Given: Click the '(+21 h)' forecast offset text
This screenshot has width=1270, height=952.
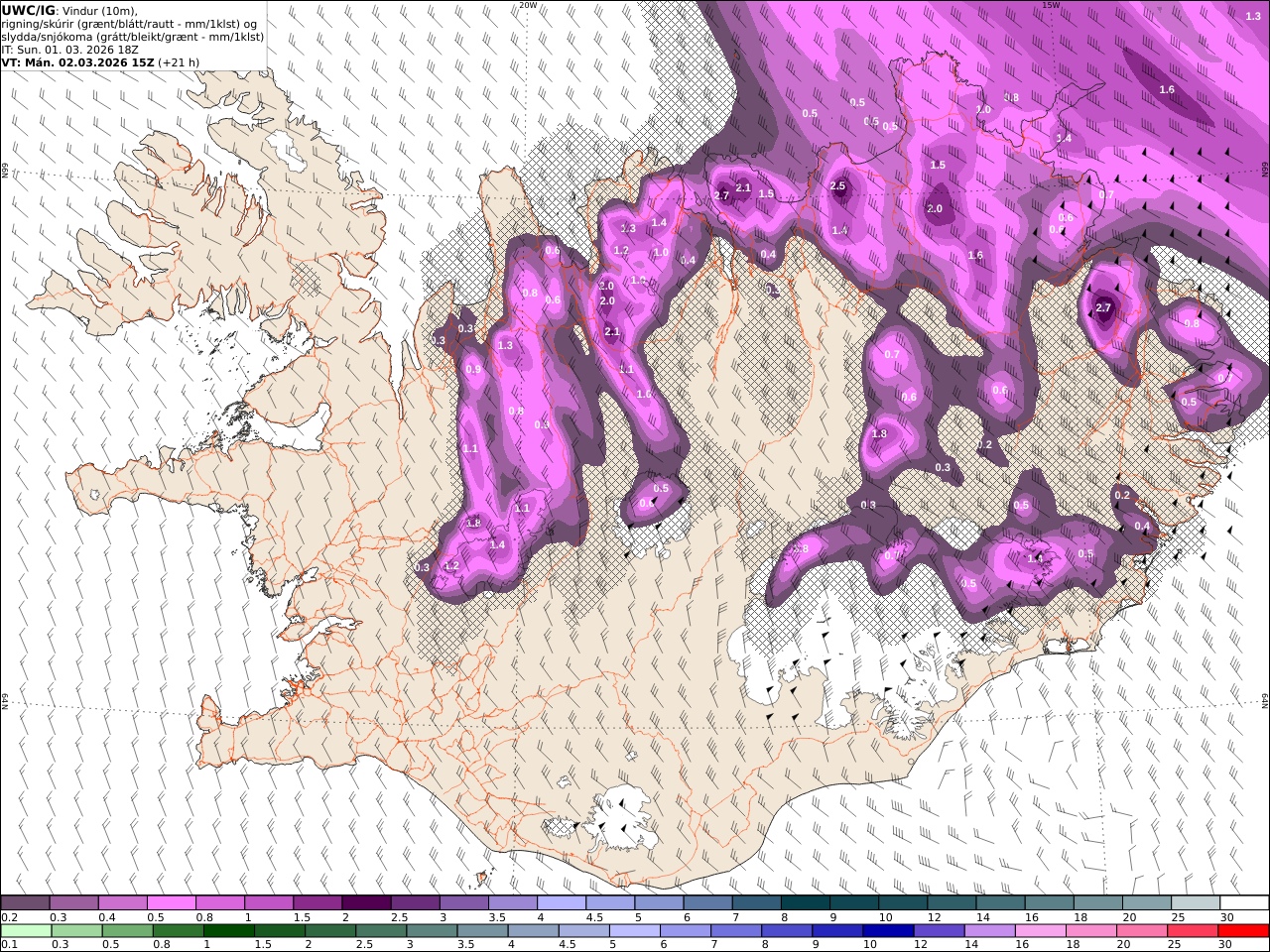Looking at the screenshot, I should (x=179, y=62).
